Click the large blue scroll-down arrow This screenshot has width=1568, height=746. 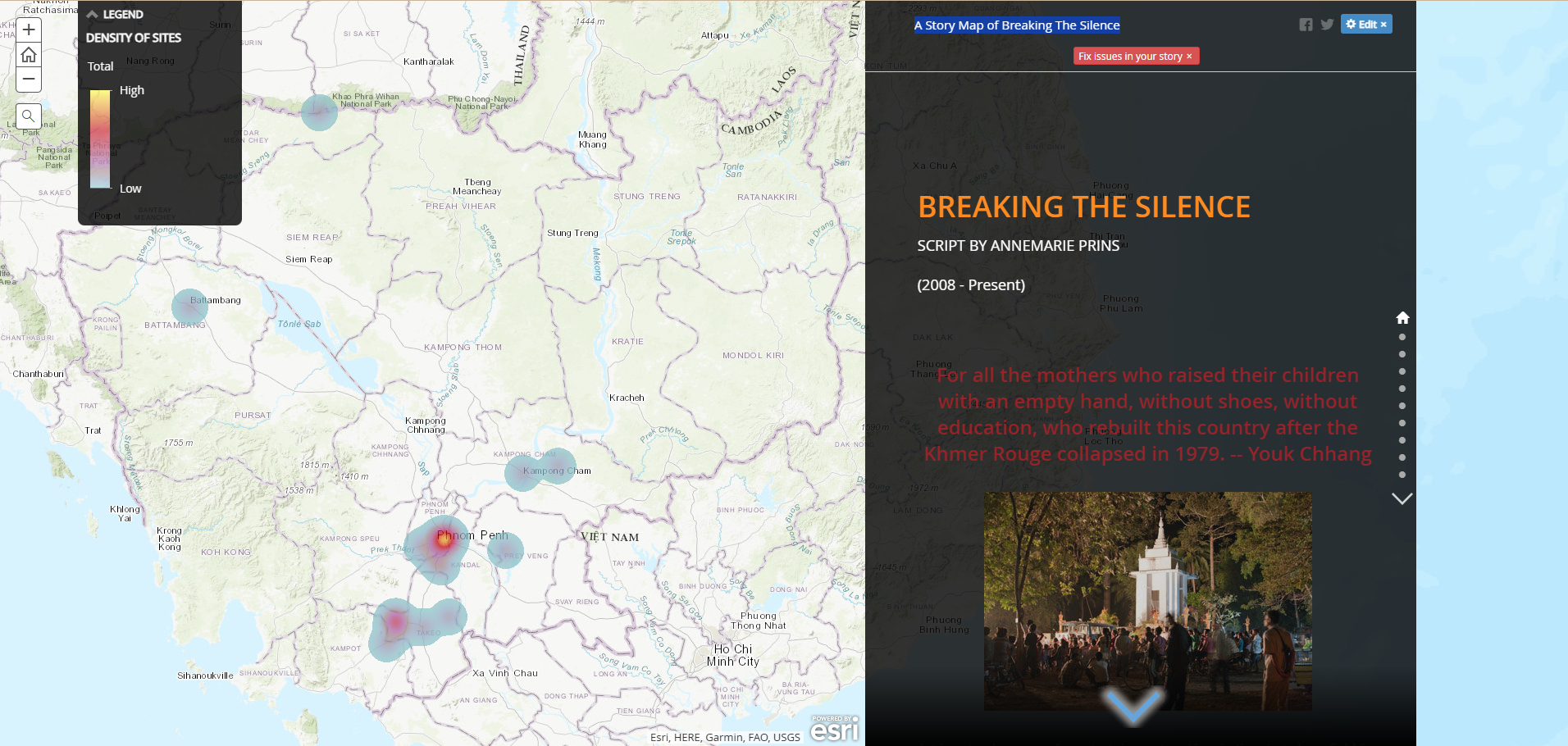coord(1133,706)
